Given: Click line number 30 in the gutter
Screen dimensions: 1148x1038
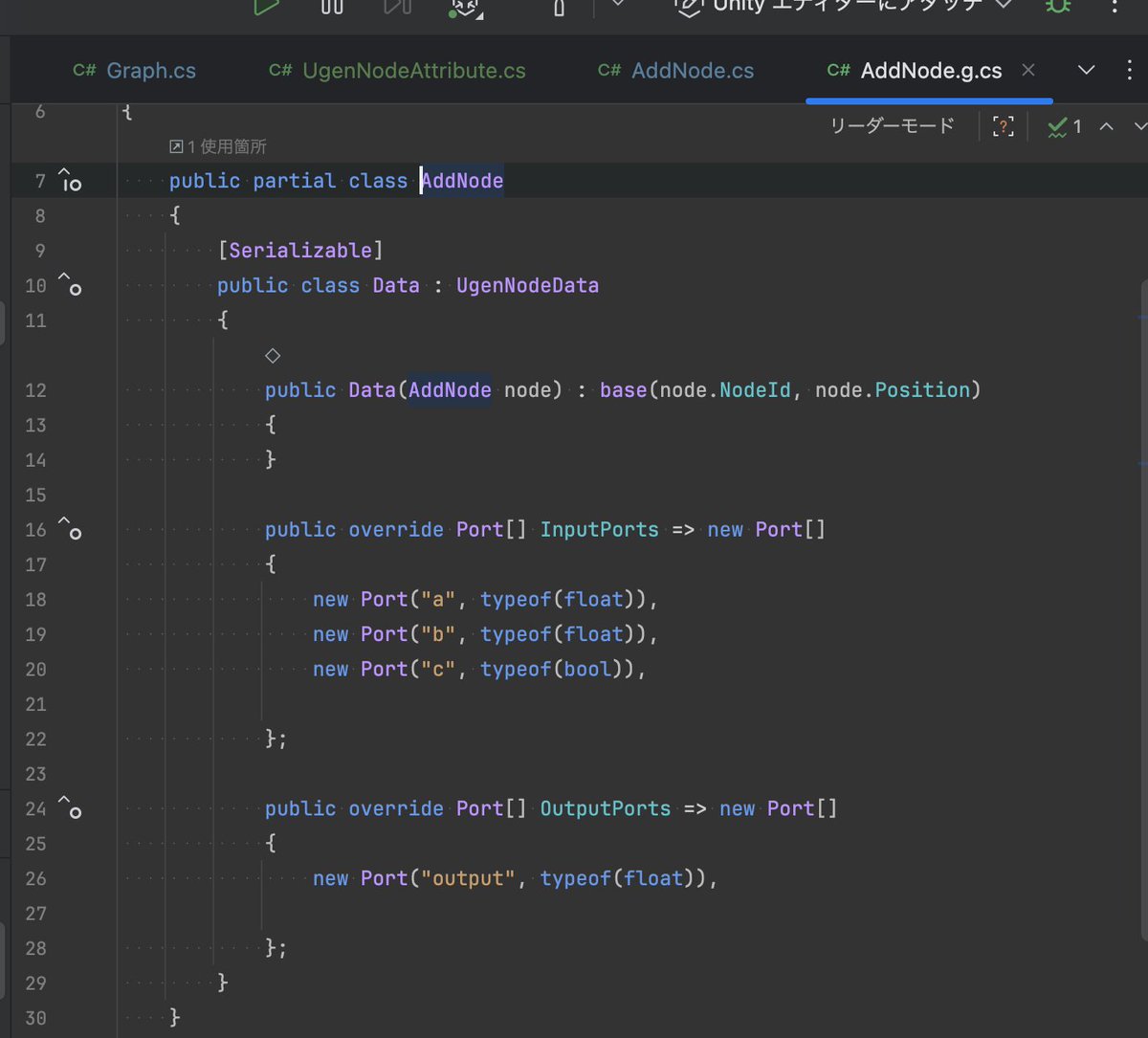Looking at the screenshot, I should coord(35,1018).
